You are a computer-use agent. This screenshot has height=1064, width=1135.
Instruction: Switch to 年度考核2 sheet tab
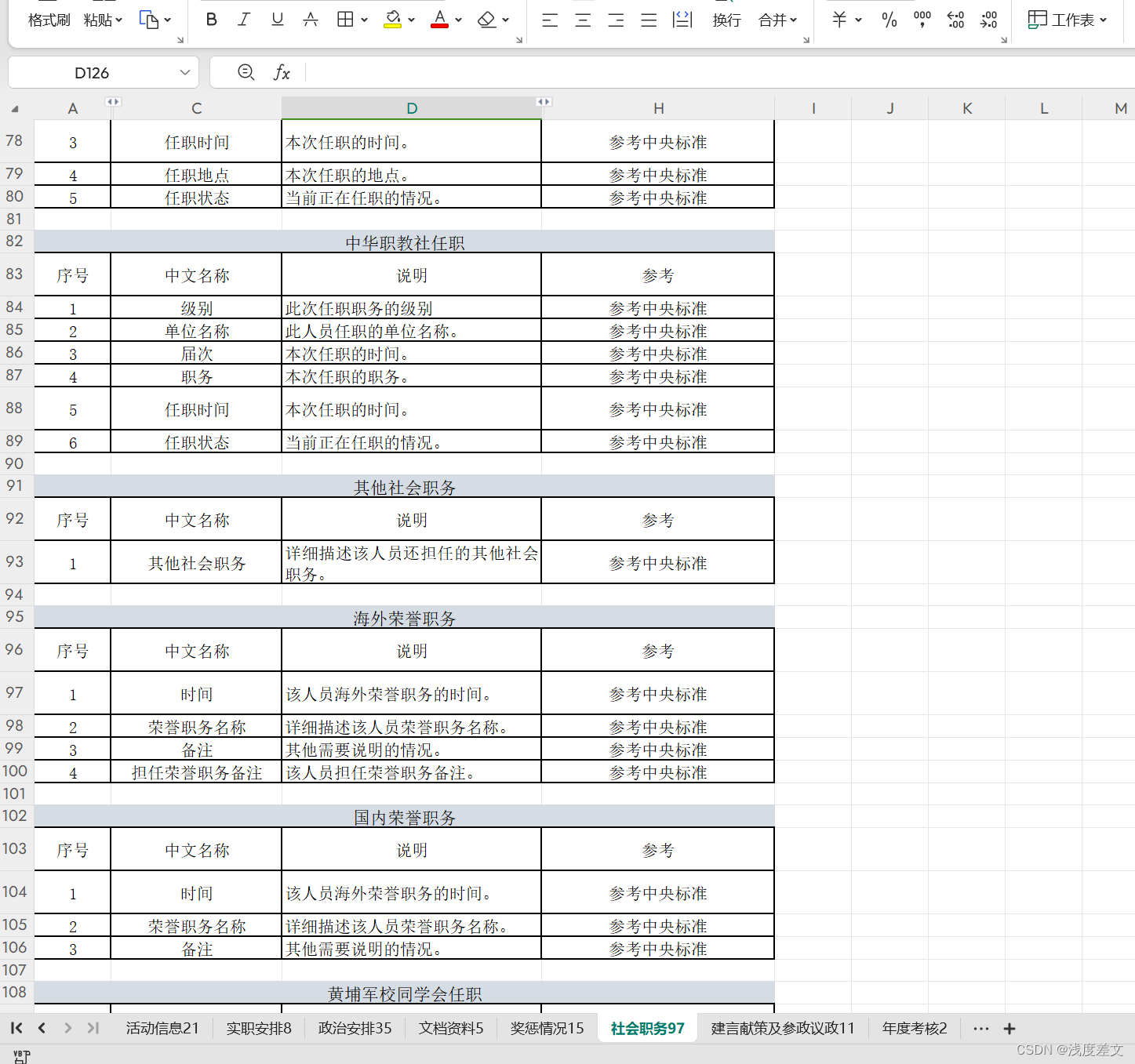click(915, 1028)
